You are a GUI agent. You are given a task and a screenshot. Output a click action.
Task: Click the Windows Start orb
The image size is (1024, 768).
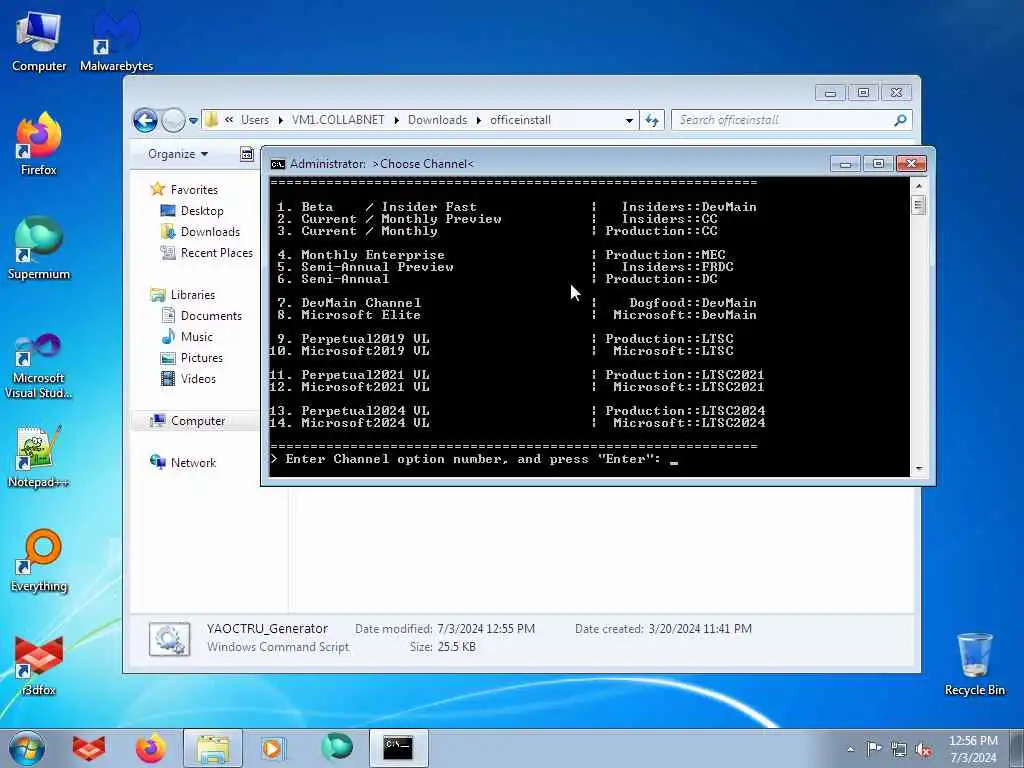point(27,748)
